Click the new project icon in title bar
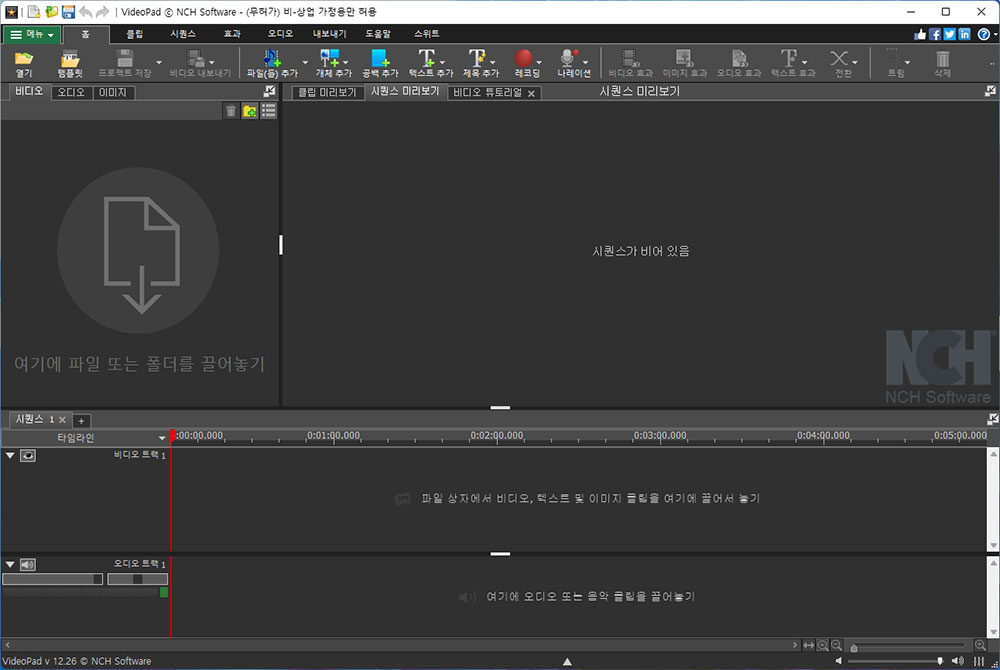 (34, 11)
